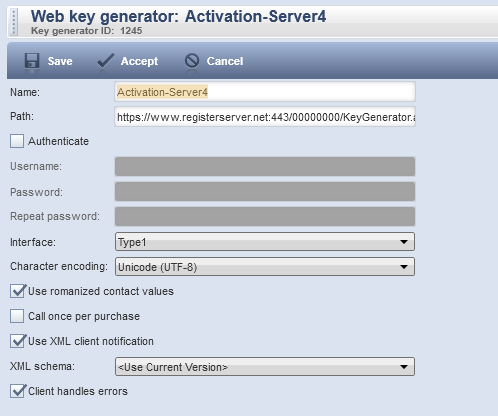Click the Path URL input field

[x=265, y=117]
